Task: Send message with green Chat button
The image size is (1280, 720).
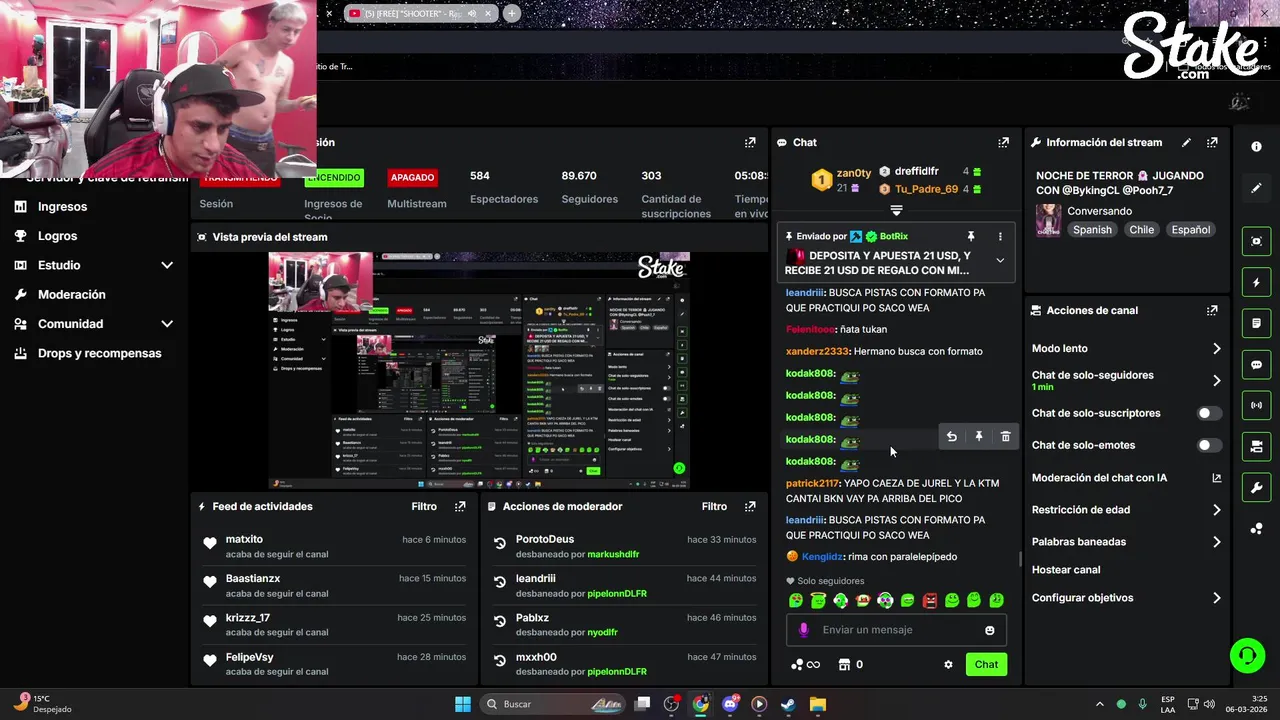Action: [x=986, y=665]
